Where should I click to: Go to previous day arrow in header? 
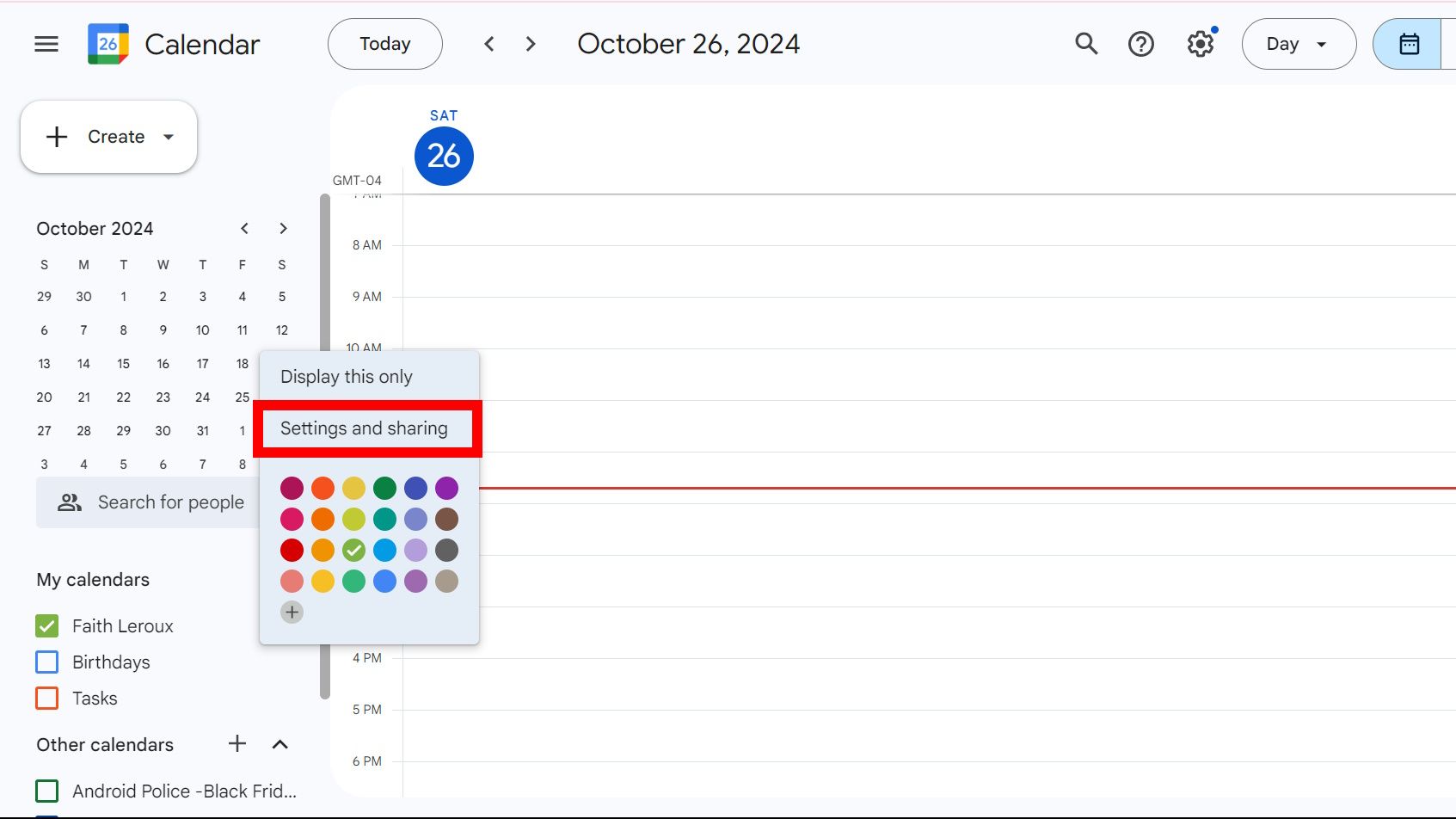[x=489, y=44]
